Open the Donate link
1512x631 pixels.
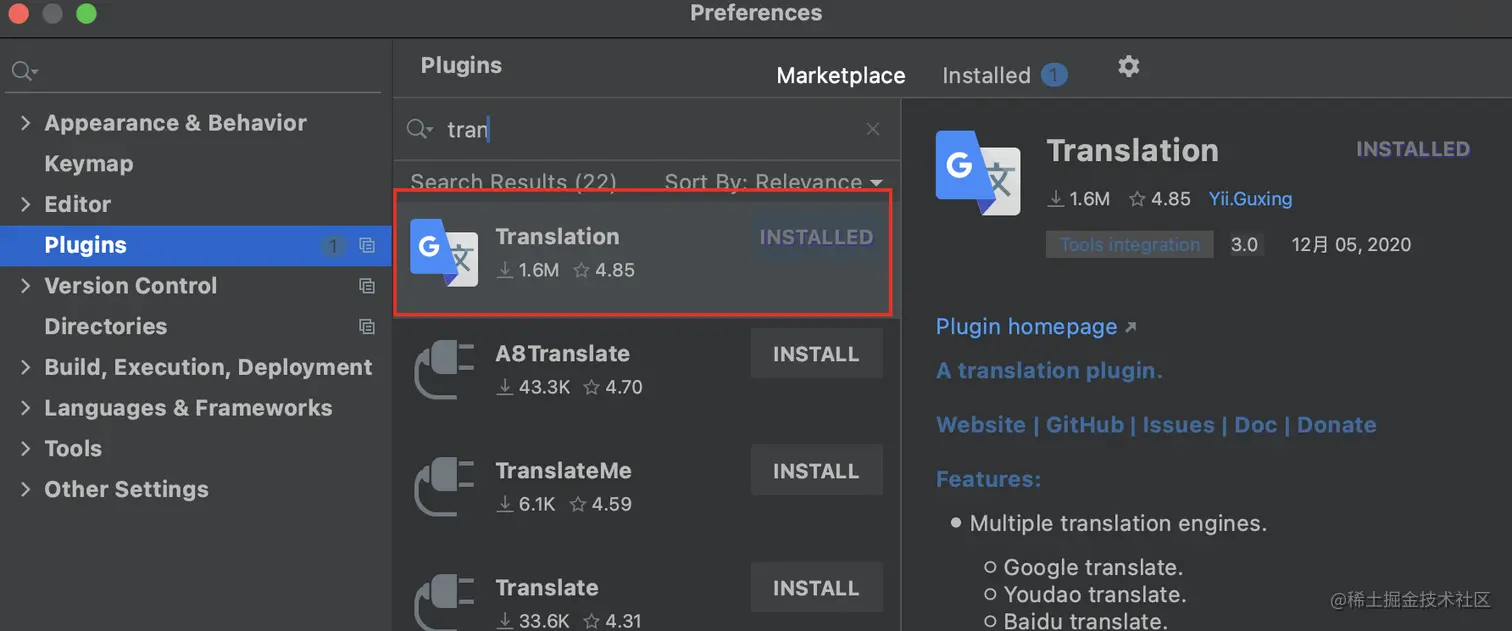(x=1337, y=425)
